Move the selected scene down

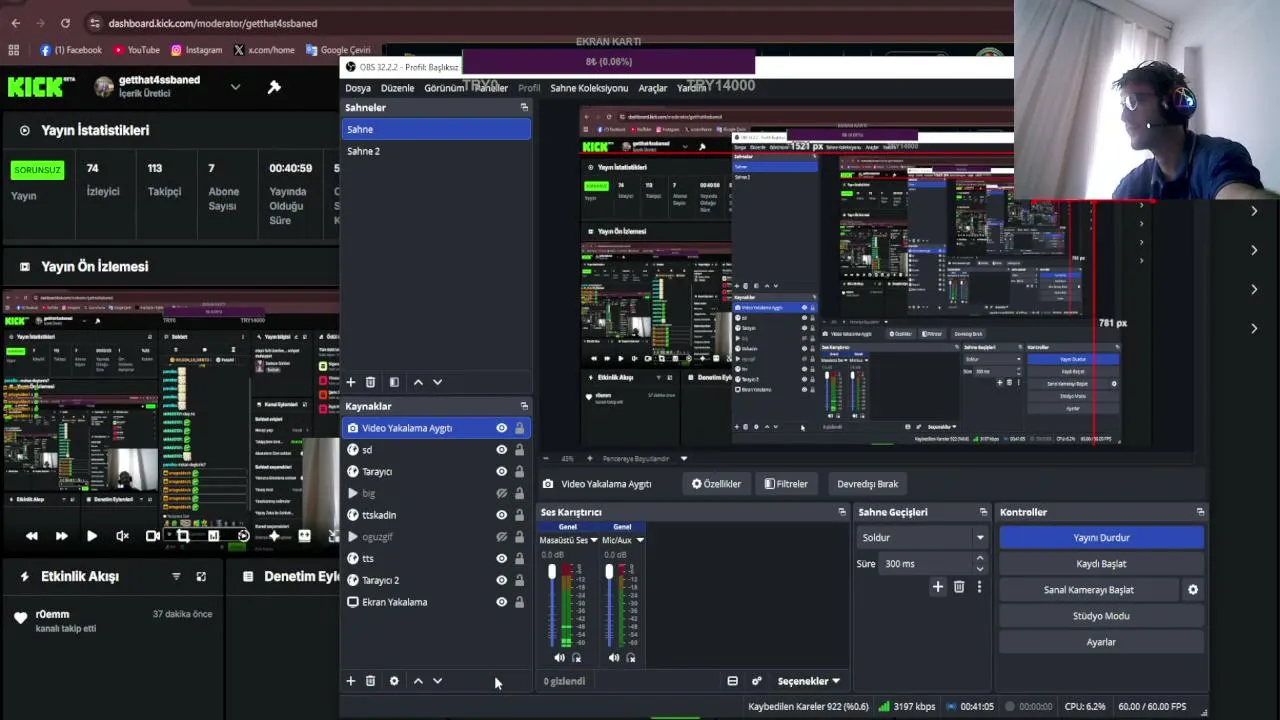point(437,382)
